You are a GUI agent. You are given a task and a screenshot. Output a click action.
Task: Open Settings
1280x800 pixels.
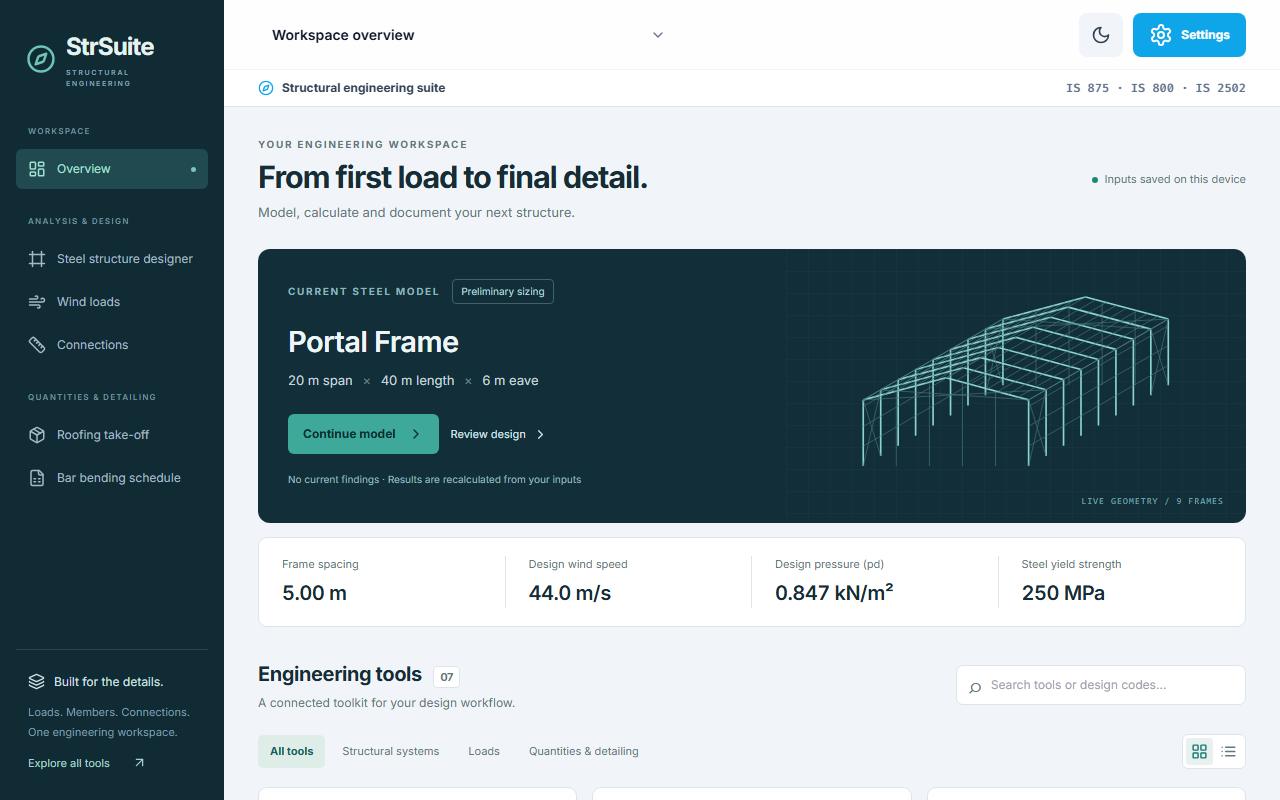pyautogui.click(x=1189, y=35)
